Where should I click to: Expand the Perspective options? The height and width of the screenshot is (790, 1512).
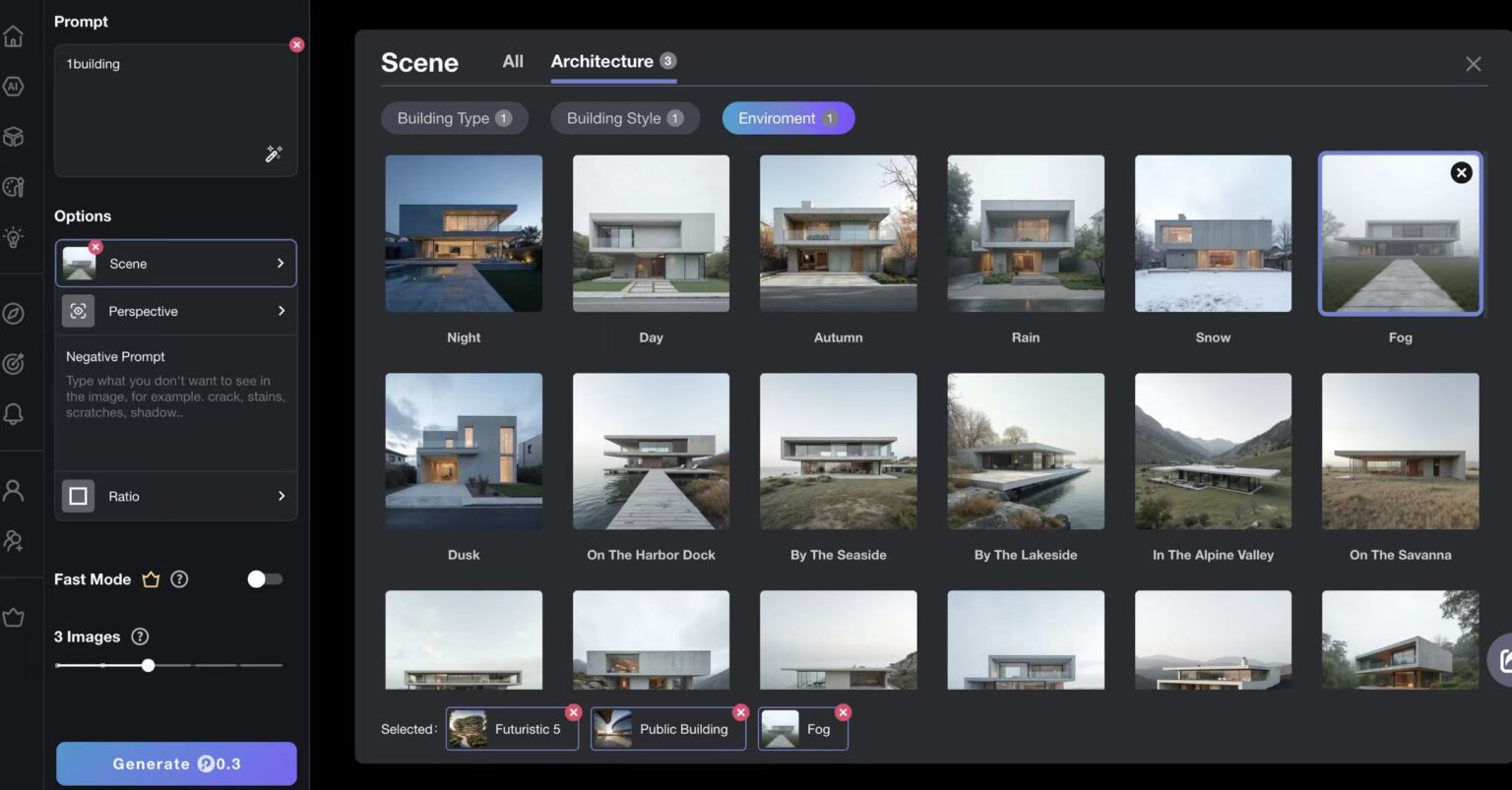(x=175, y=311)
